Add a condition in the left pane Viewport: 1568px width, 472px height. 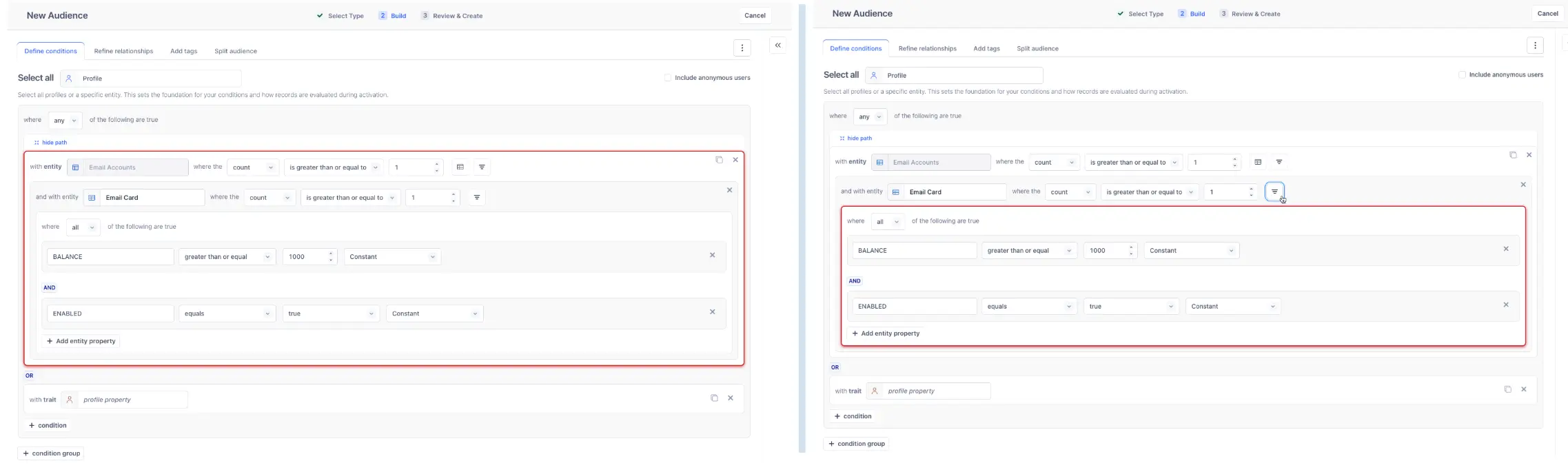48,426
